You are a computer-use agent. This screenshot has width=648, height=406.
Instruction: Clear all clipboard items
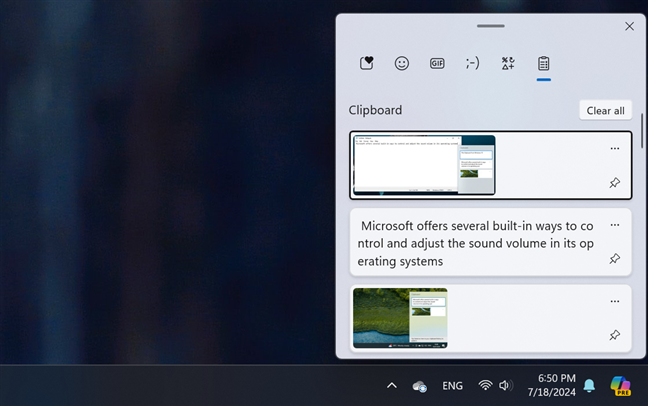pyautogui.click(x=605, y=110)
